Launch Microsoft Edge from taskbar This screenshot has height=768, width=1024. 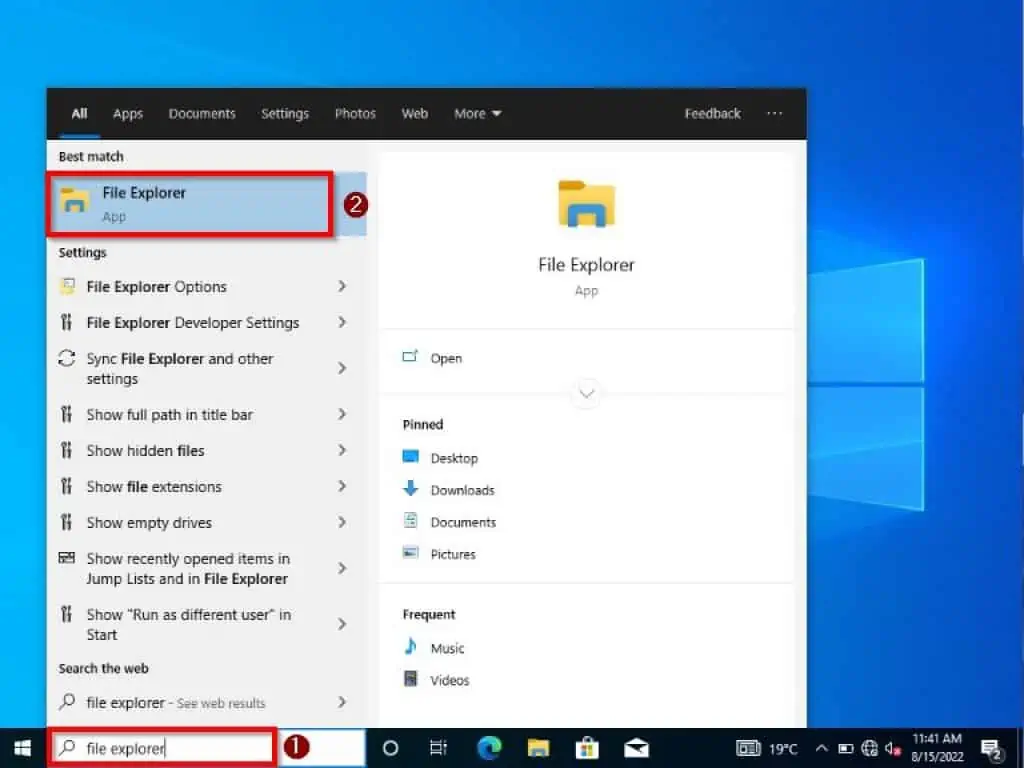[x=489, y=748]
